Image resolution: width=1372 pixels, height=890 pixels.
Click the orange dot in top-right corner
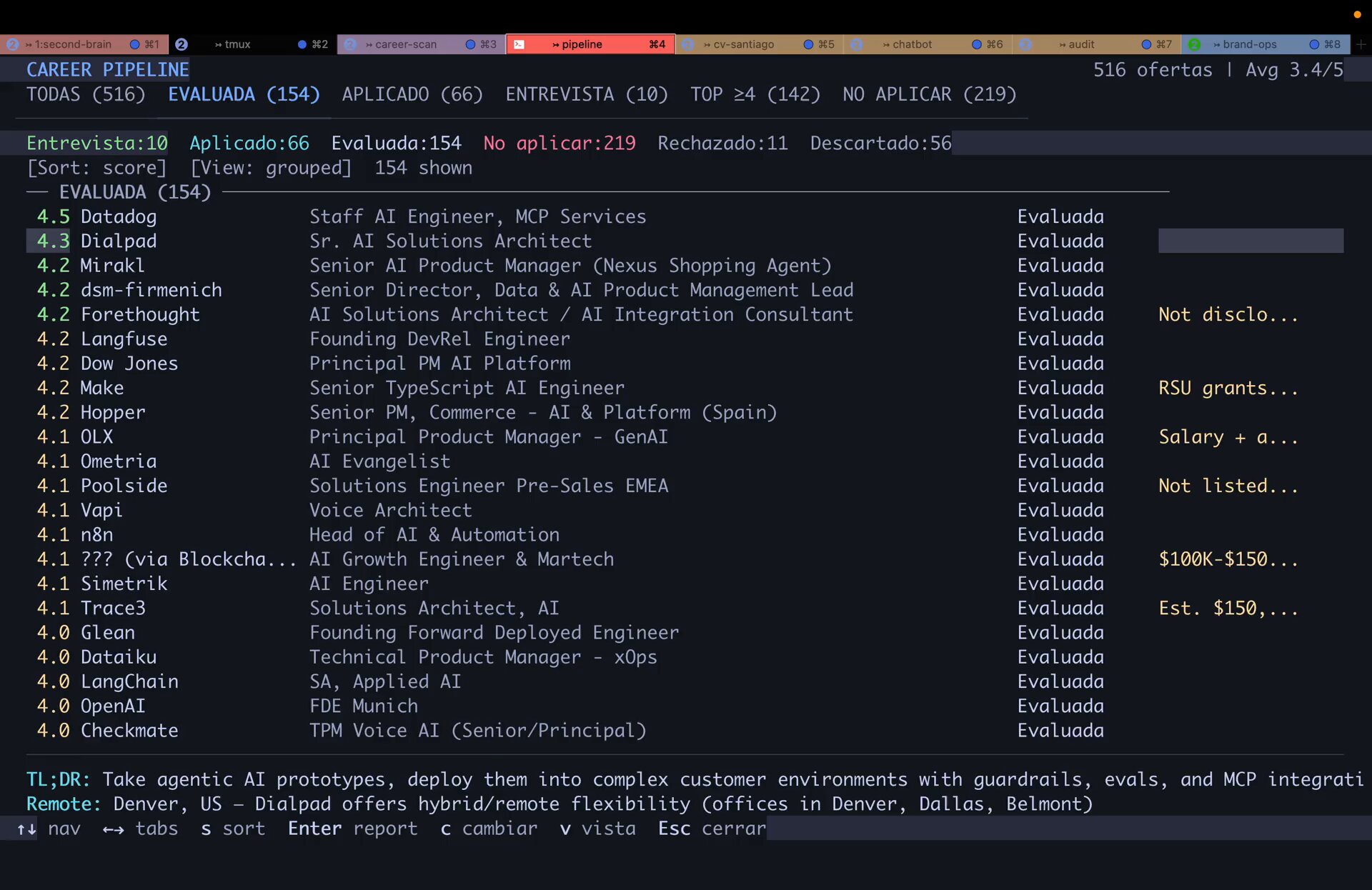point(1357,14)
